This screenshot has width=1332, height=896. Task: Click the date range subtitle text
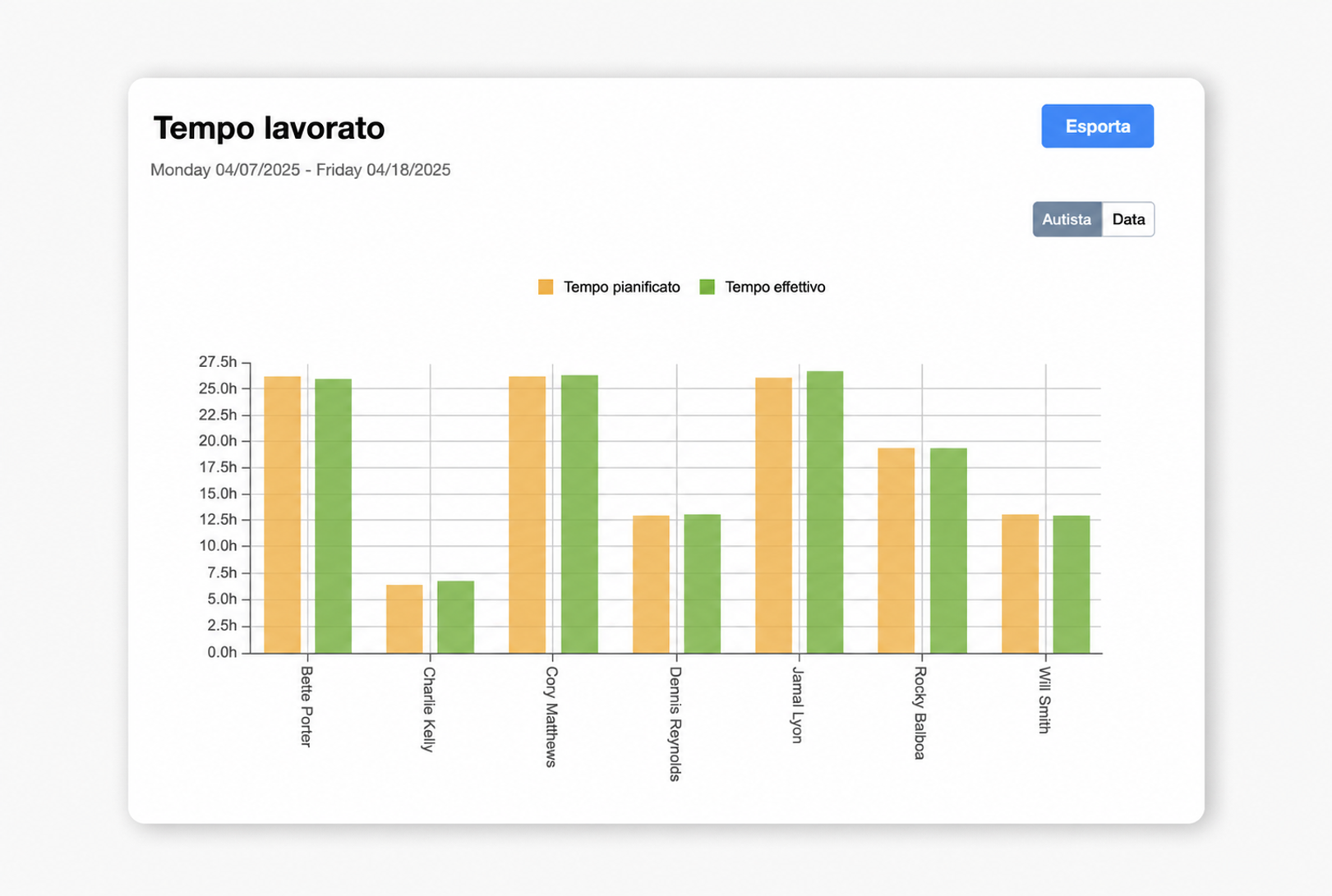click(300, 170)
